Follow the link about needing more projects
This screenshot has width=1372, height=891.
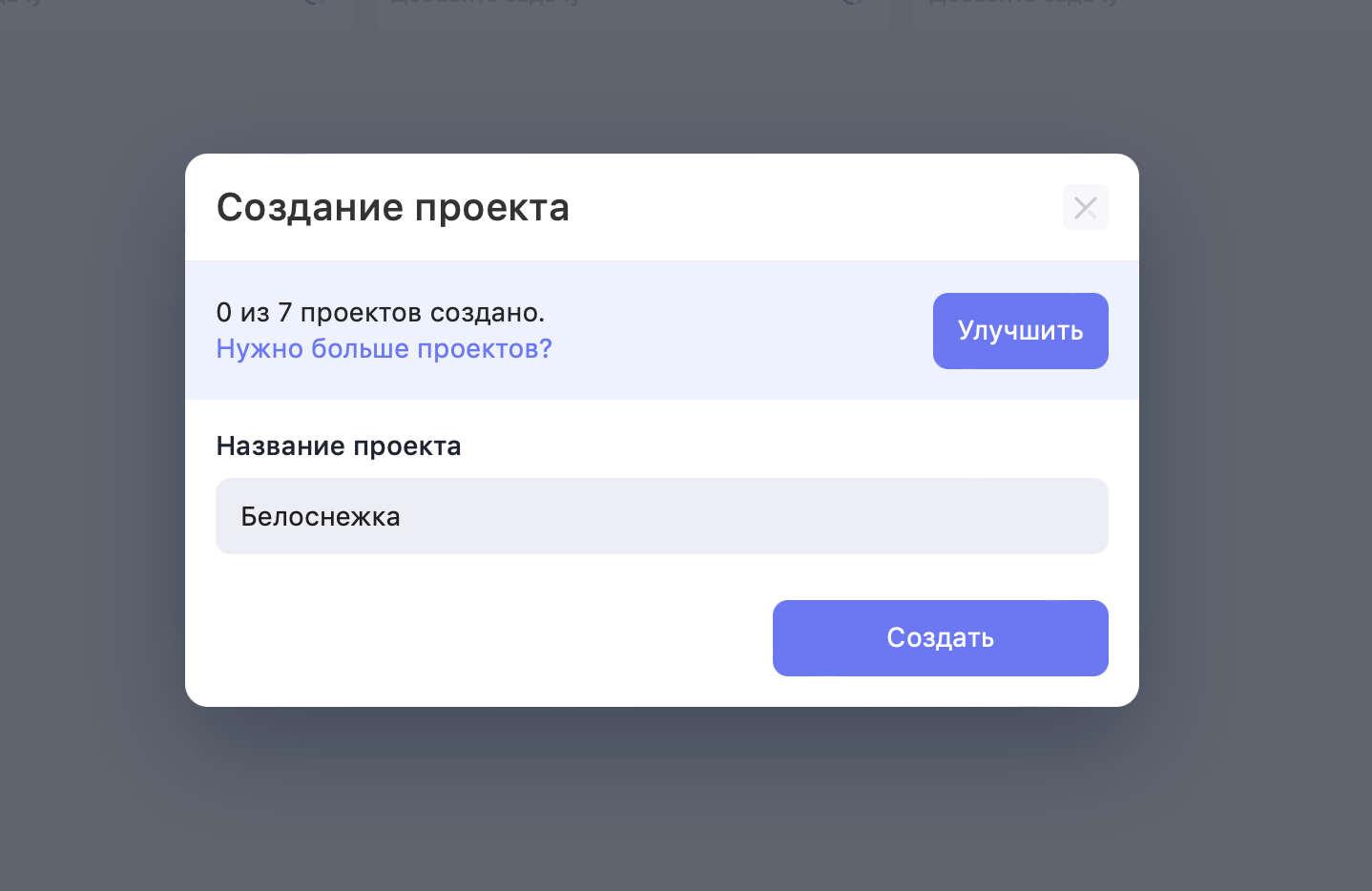(384, 349)
